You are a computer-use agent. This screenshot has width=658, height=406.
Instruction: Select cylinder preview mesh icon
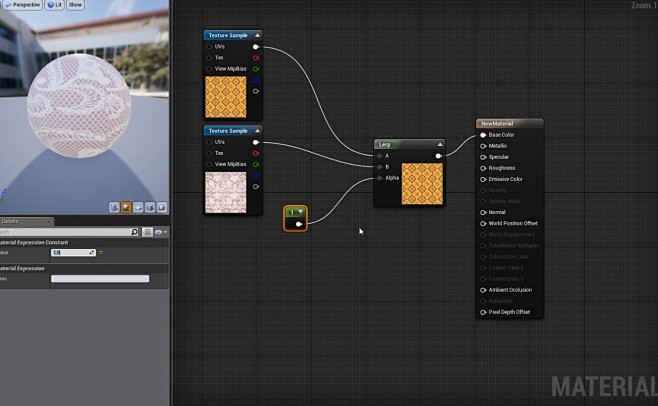click(114, 207)
